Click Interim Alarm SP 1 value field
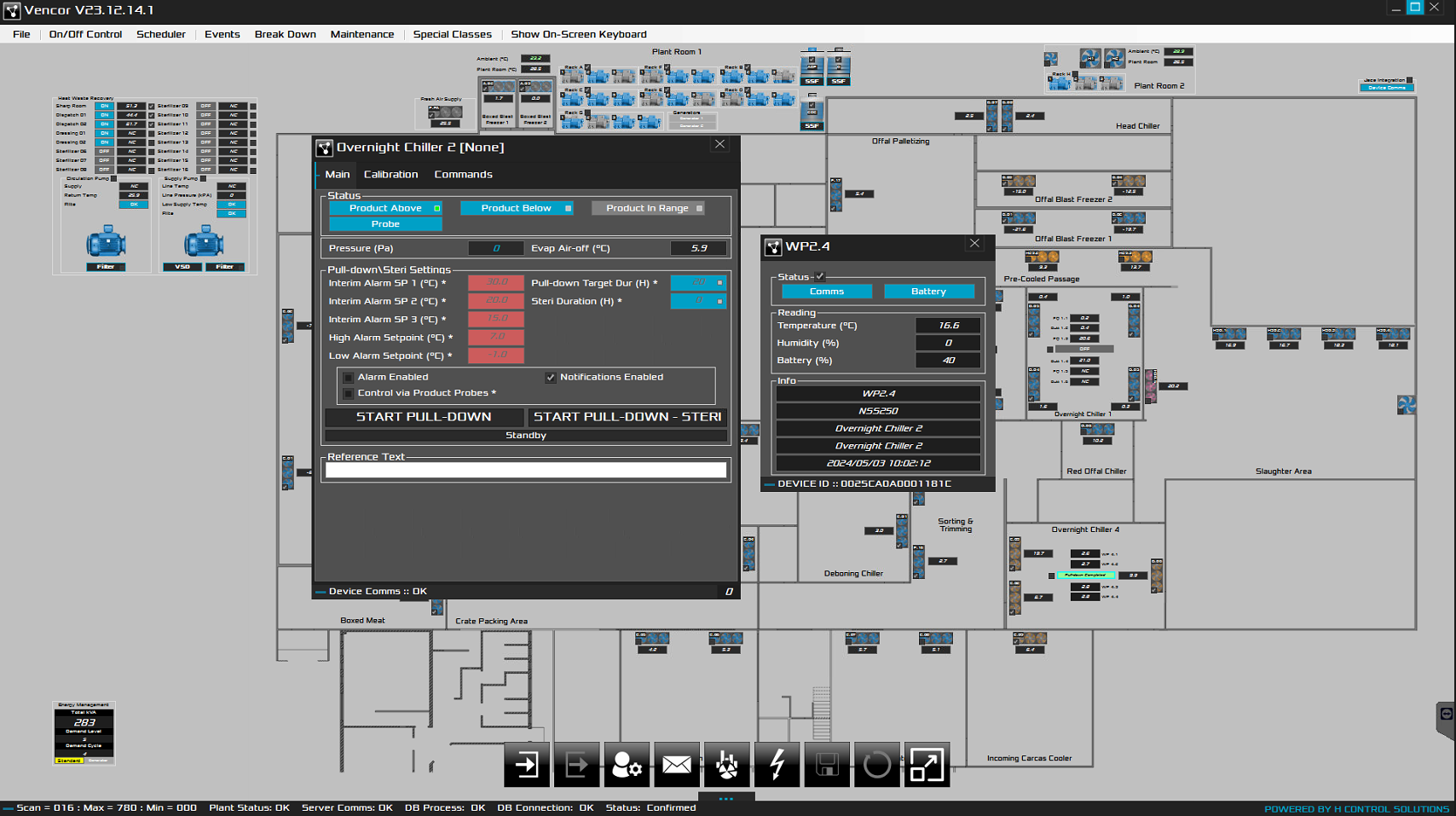 (496, 282)
